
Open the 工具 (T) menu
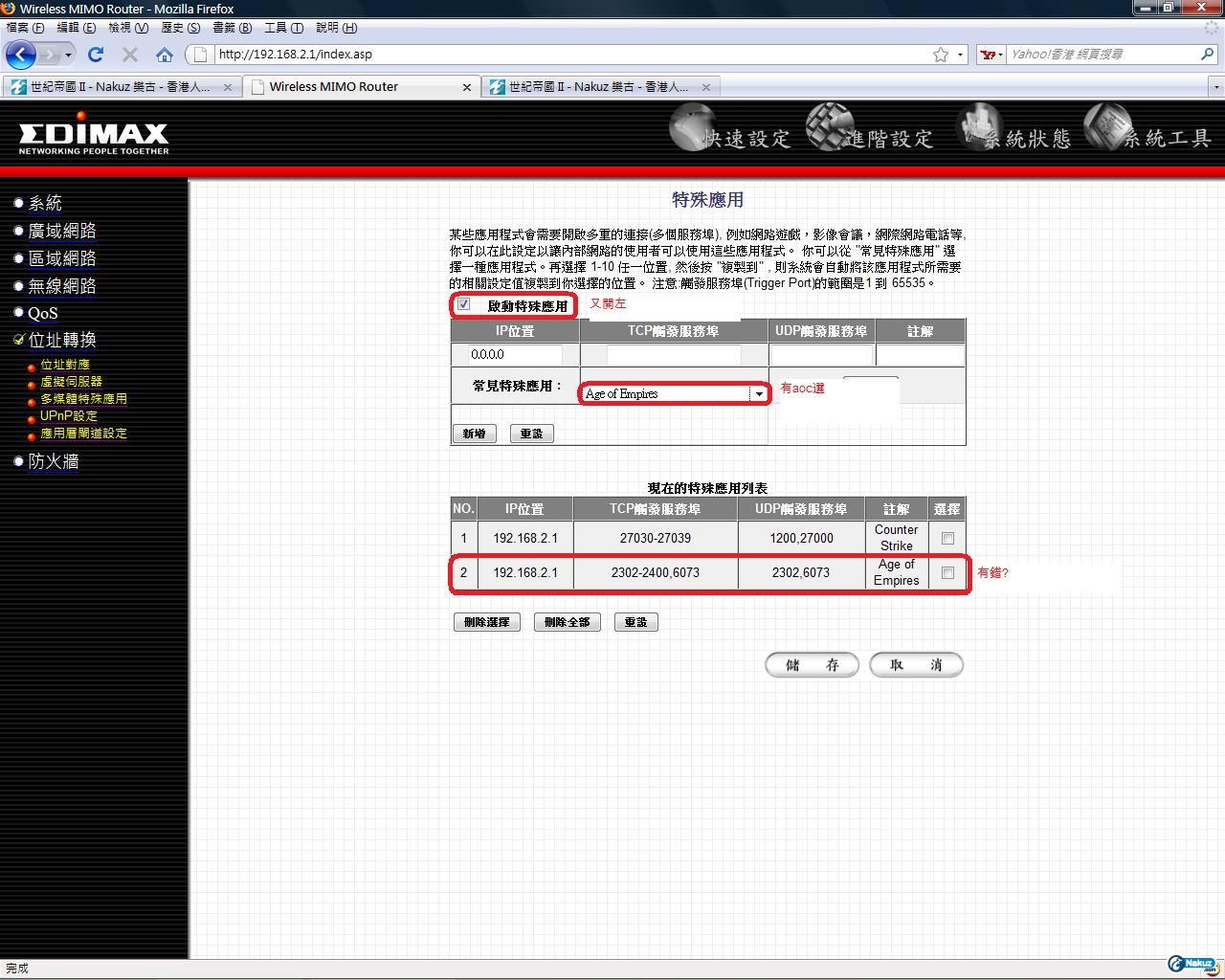284,28
